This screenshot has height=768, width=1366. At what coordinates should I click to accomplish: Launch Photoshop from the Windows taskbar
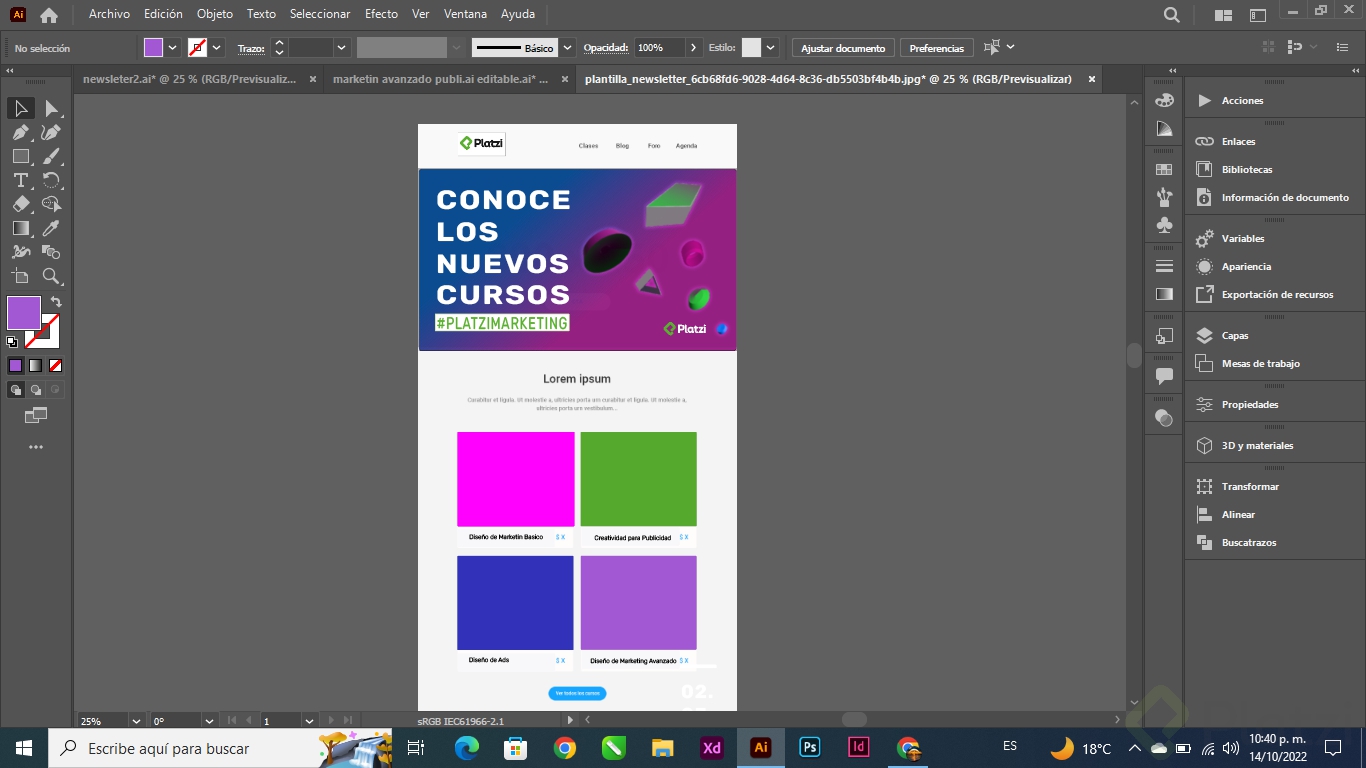pos(810,748)
